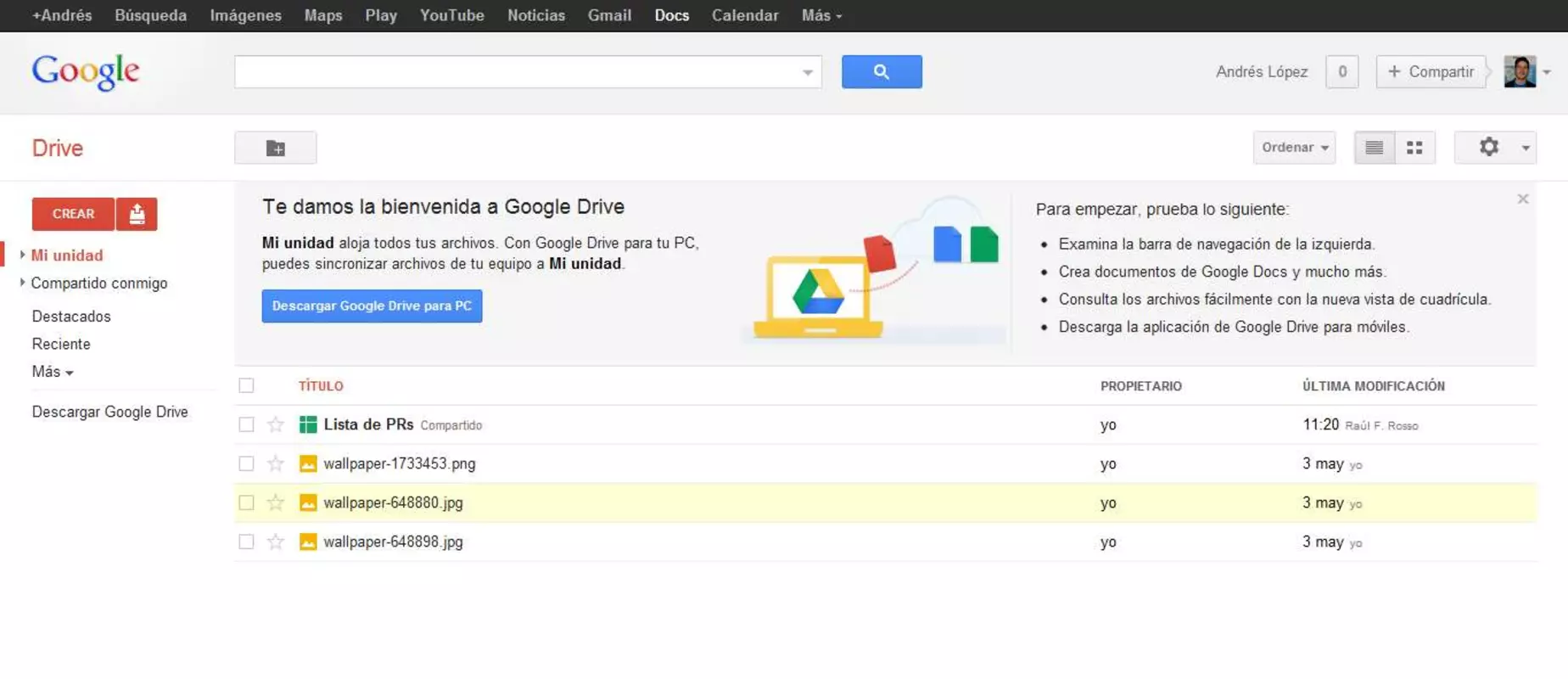Screen dimensions: 1568x679
Task: Open Calendar in the top bar
Action: (x=745, y=15)
